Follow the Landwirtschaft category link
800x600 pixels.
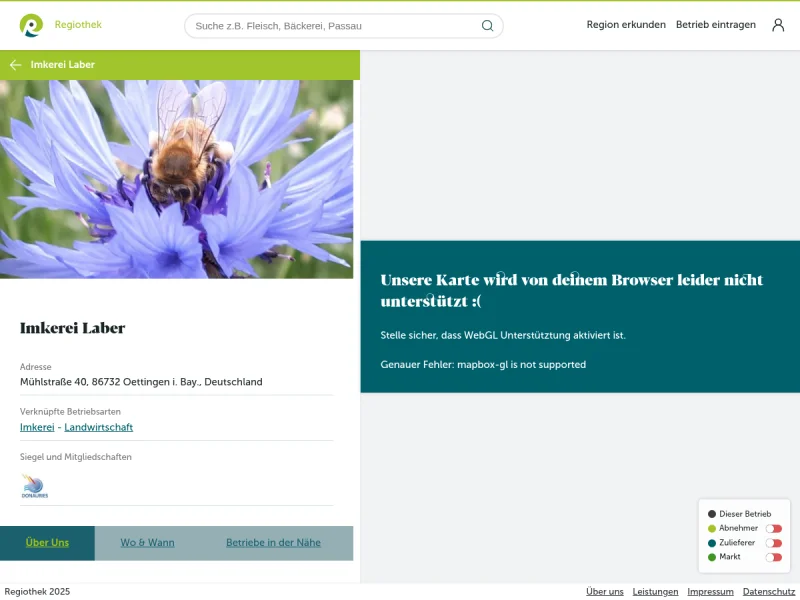(x=98, y=427)
